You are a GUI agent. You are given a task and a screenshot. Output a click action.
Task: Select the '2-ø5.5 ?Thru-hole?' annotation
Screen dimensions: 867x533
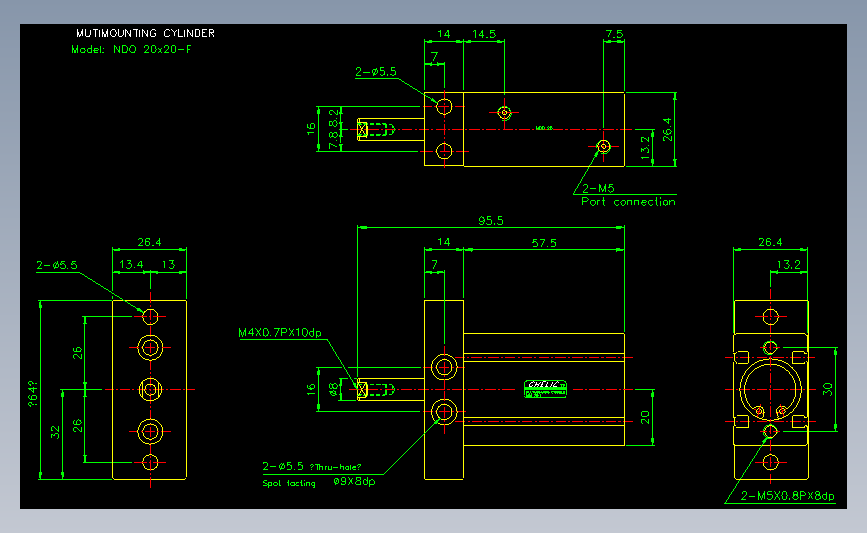tap(312, 467)
